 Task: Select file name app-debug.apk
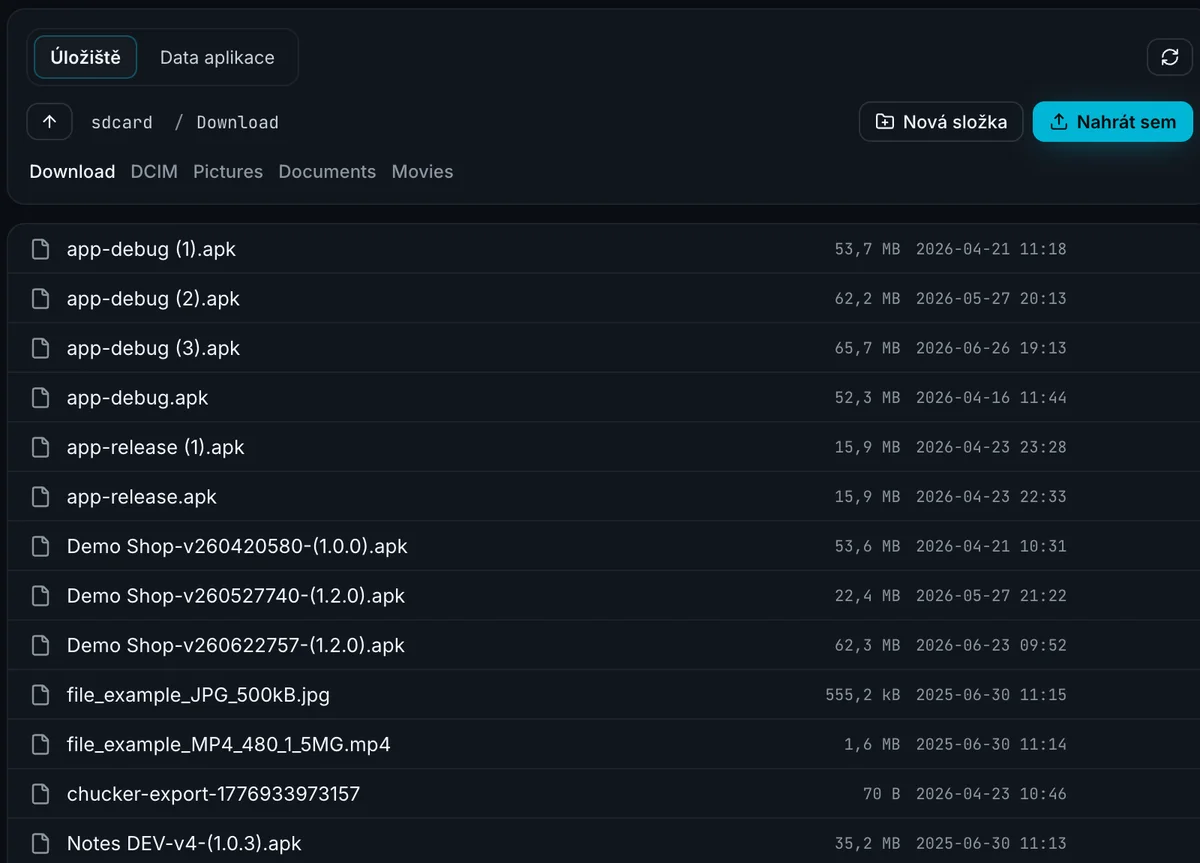(x=137, y=398)
